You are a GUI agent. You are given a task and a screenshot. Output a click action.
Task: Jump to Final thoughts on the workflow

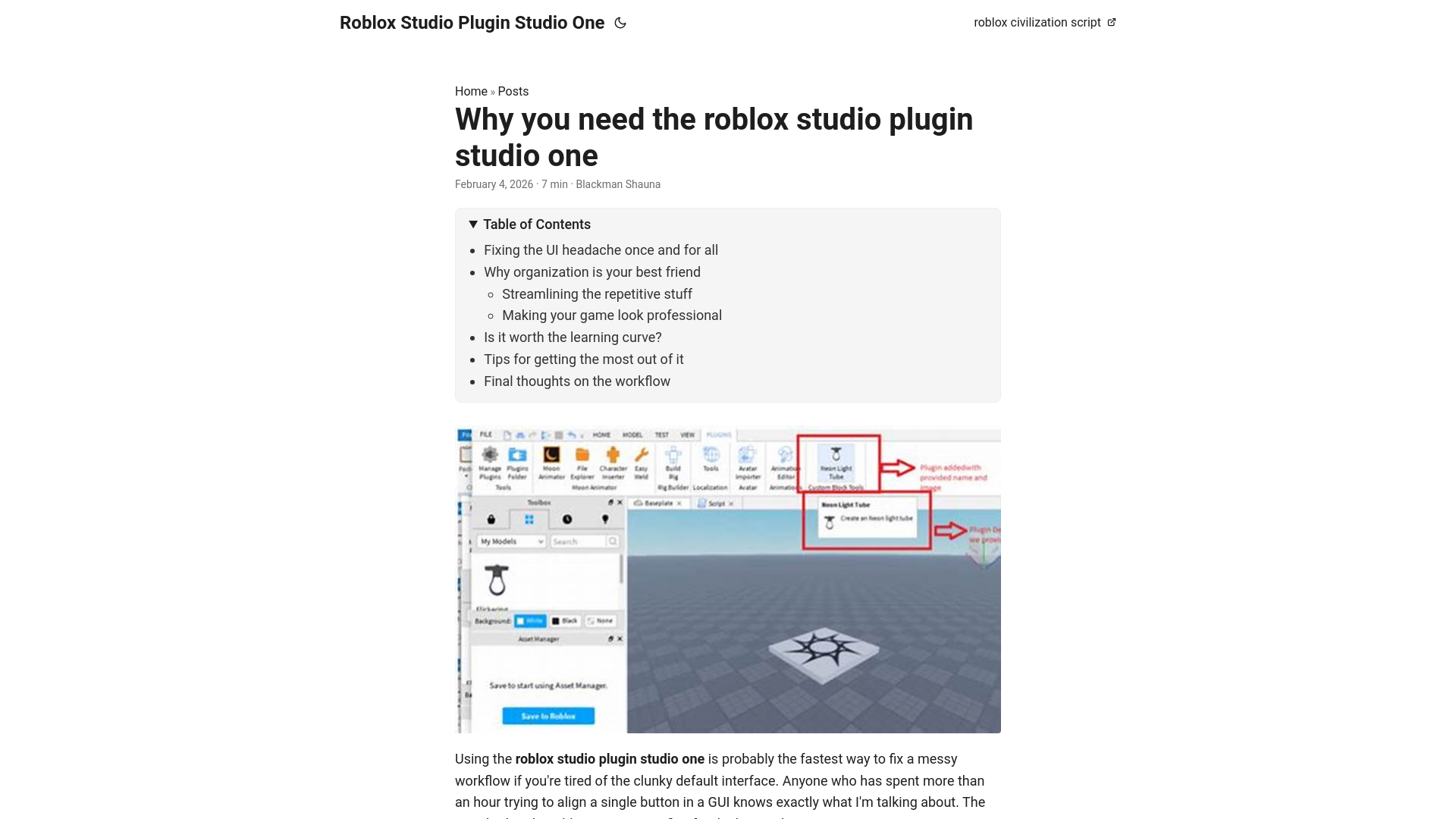(x=577, y=381)
